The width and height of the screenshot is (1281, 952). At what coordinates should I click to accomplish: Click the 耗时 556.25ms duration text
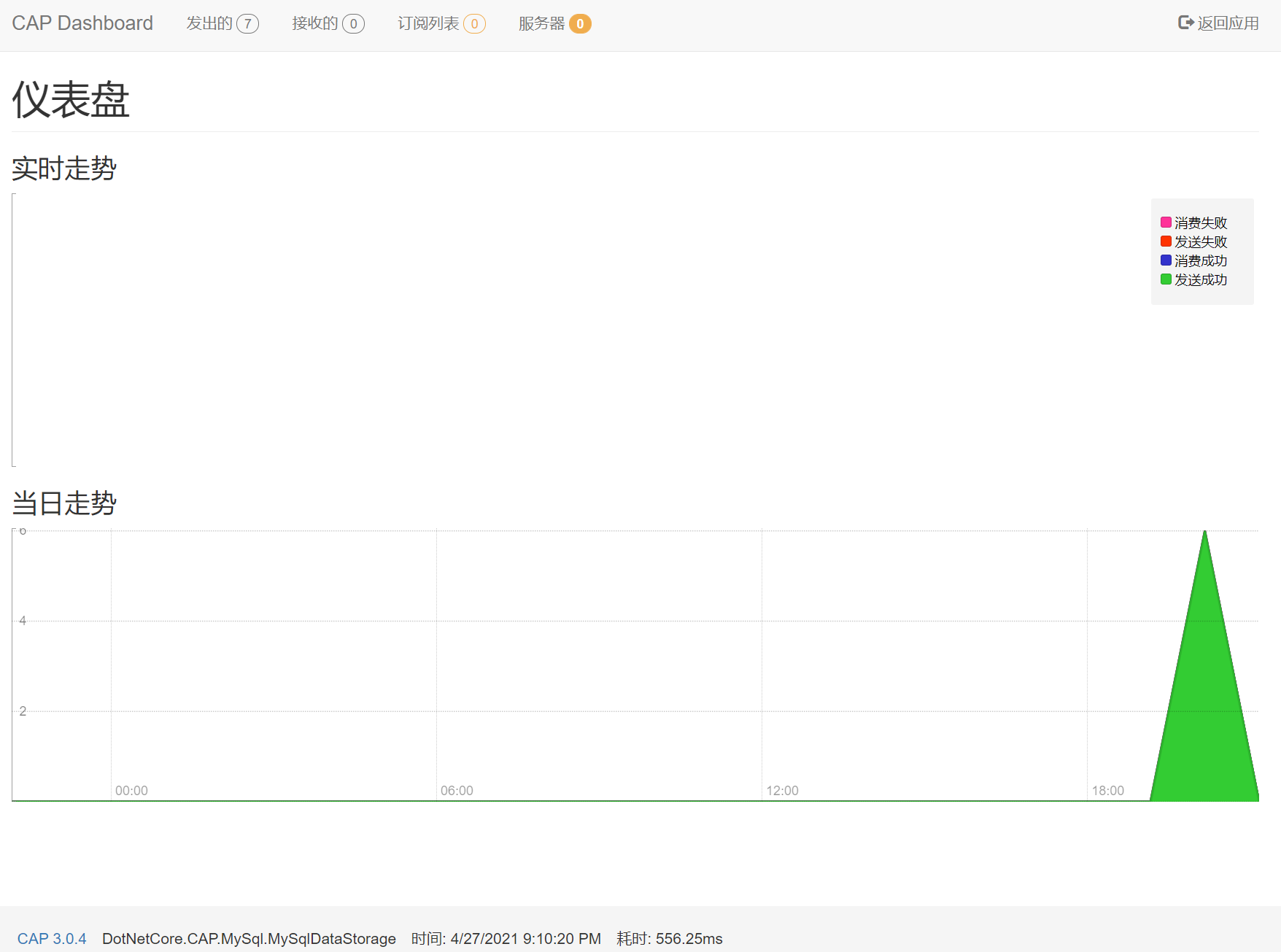670,939
